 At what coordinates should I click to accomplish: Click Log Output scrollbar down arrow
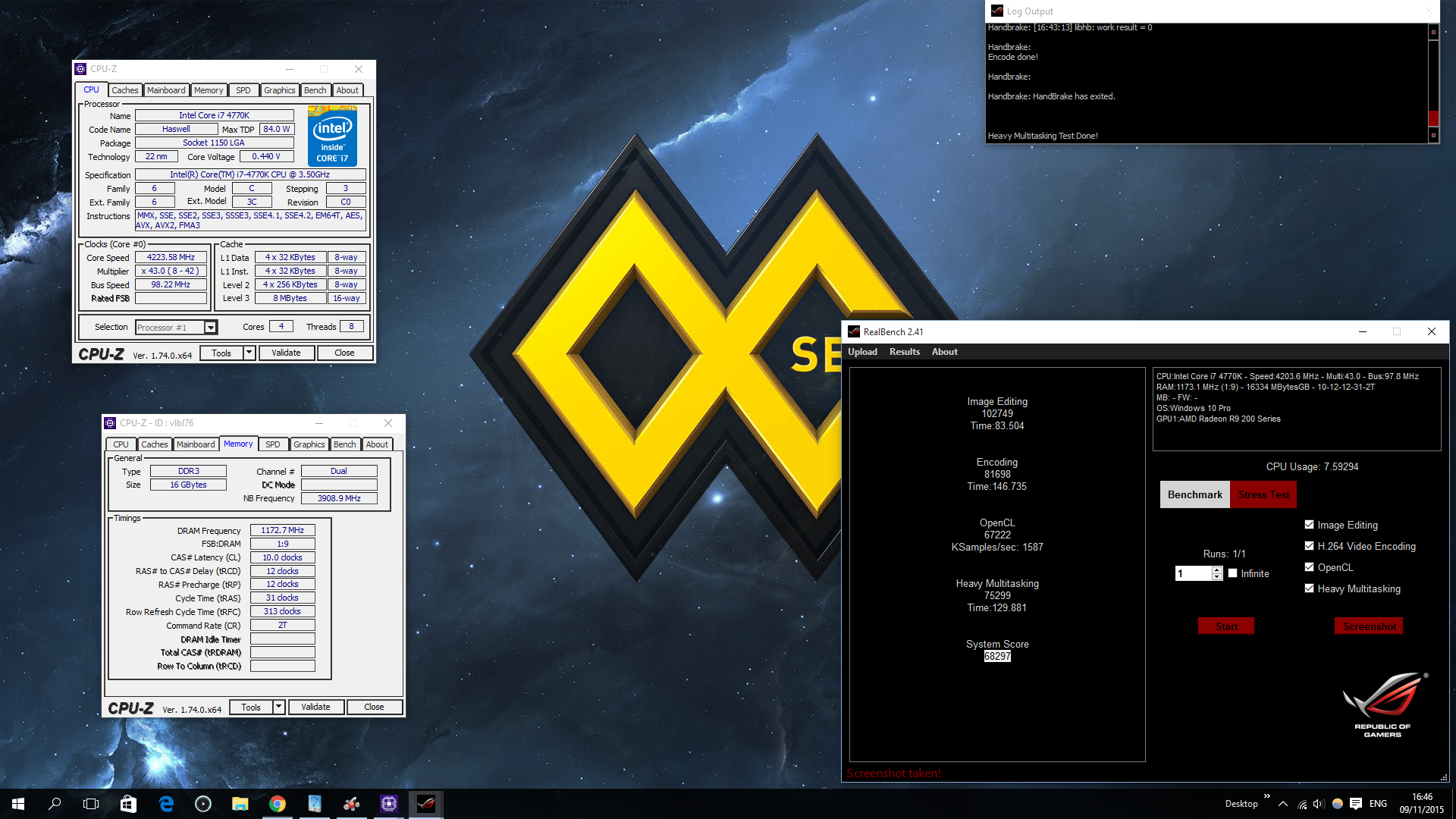[1433, 136]
